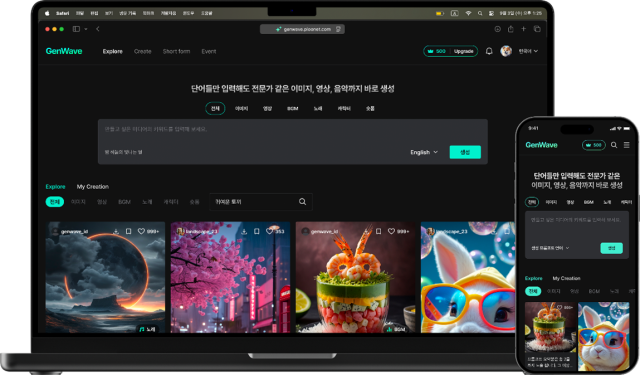Click the GenWave logo on the laptop

click(x=64, y=51)
